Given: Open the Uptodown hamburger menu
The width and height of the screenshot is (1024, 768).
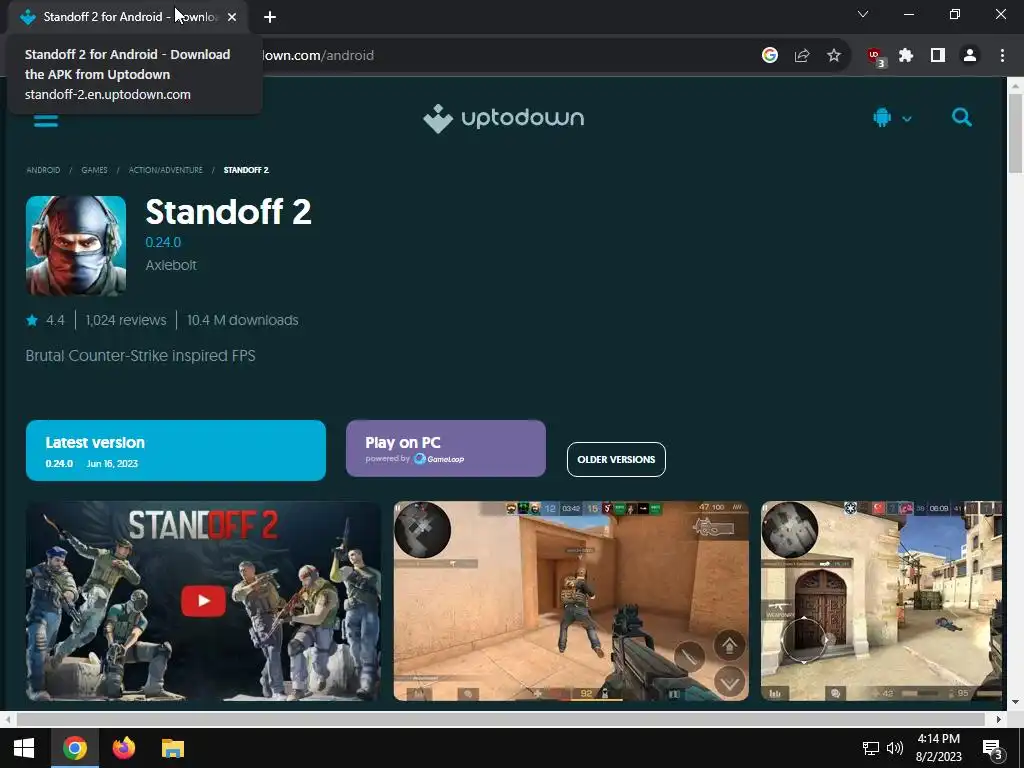Looking at the screenshot, I should point(46,119).
